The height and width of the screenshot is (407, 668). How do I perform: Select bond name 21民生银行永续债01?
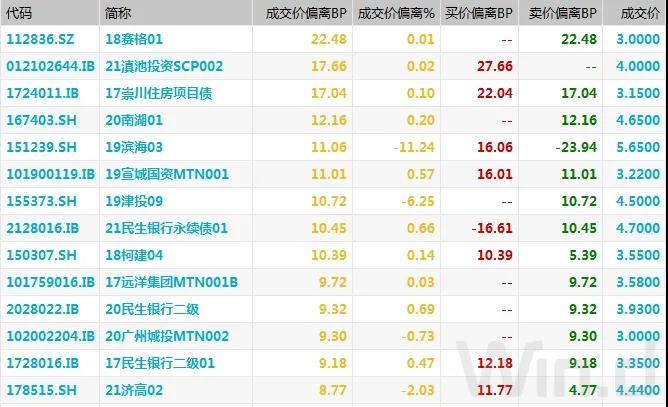(x=167, y=228)
